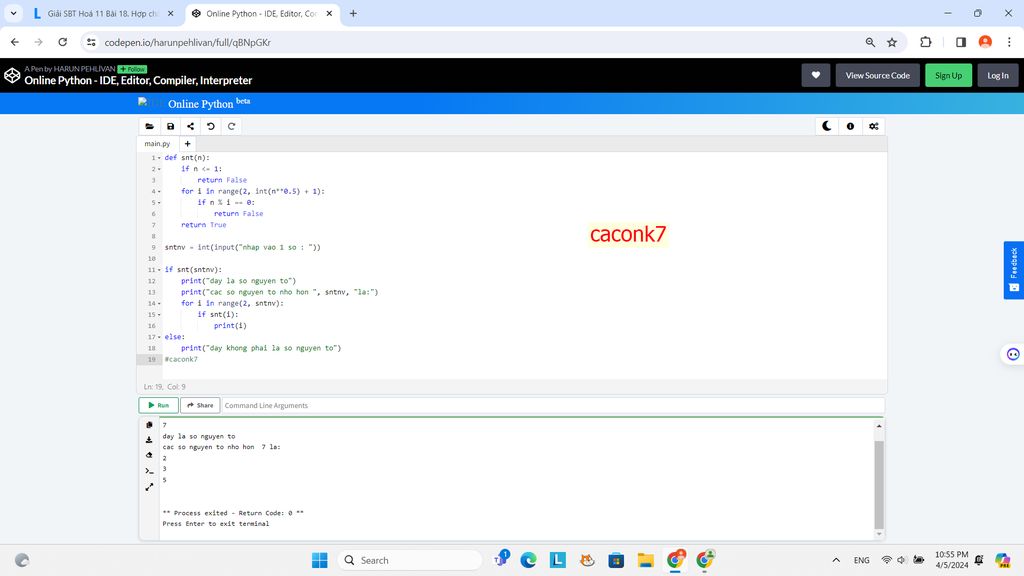Image resolution: width=1024 pixels, height=576 pixels.
Task: Fold the for loop at line 14
Action: pos(159,304)
